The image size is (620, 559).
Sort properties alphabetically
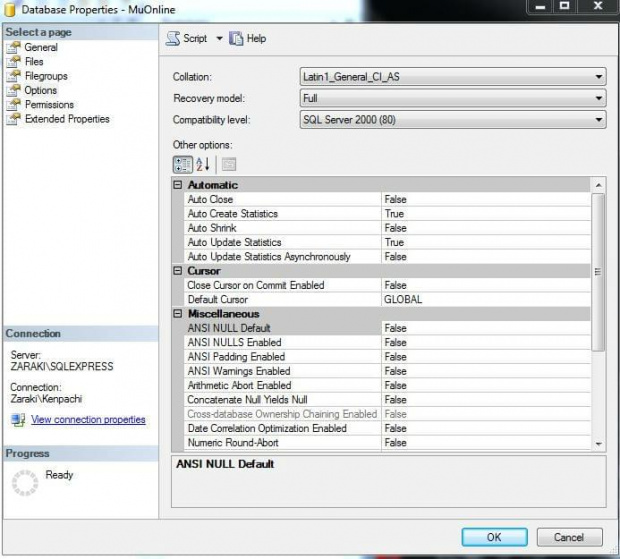(203, 165)
